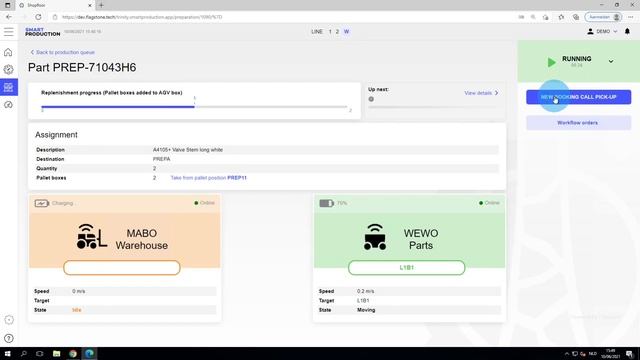Click the empty MABO location field

point(122,268)
